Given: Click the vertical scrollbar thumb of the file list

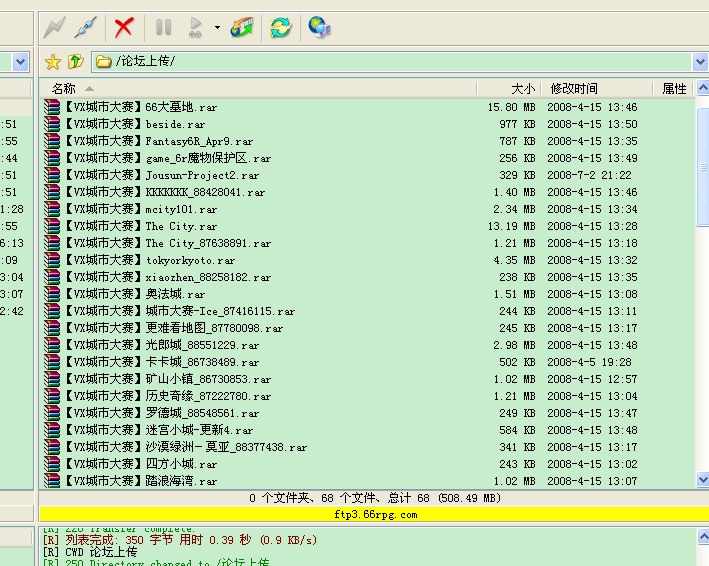Looking at the screenshot, I should pos(703,166).
